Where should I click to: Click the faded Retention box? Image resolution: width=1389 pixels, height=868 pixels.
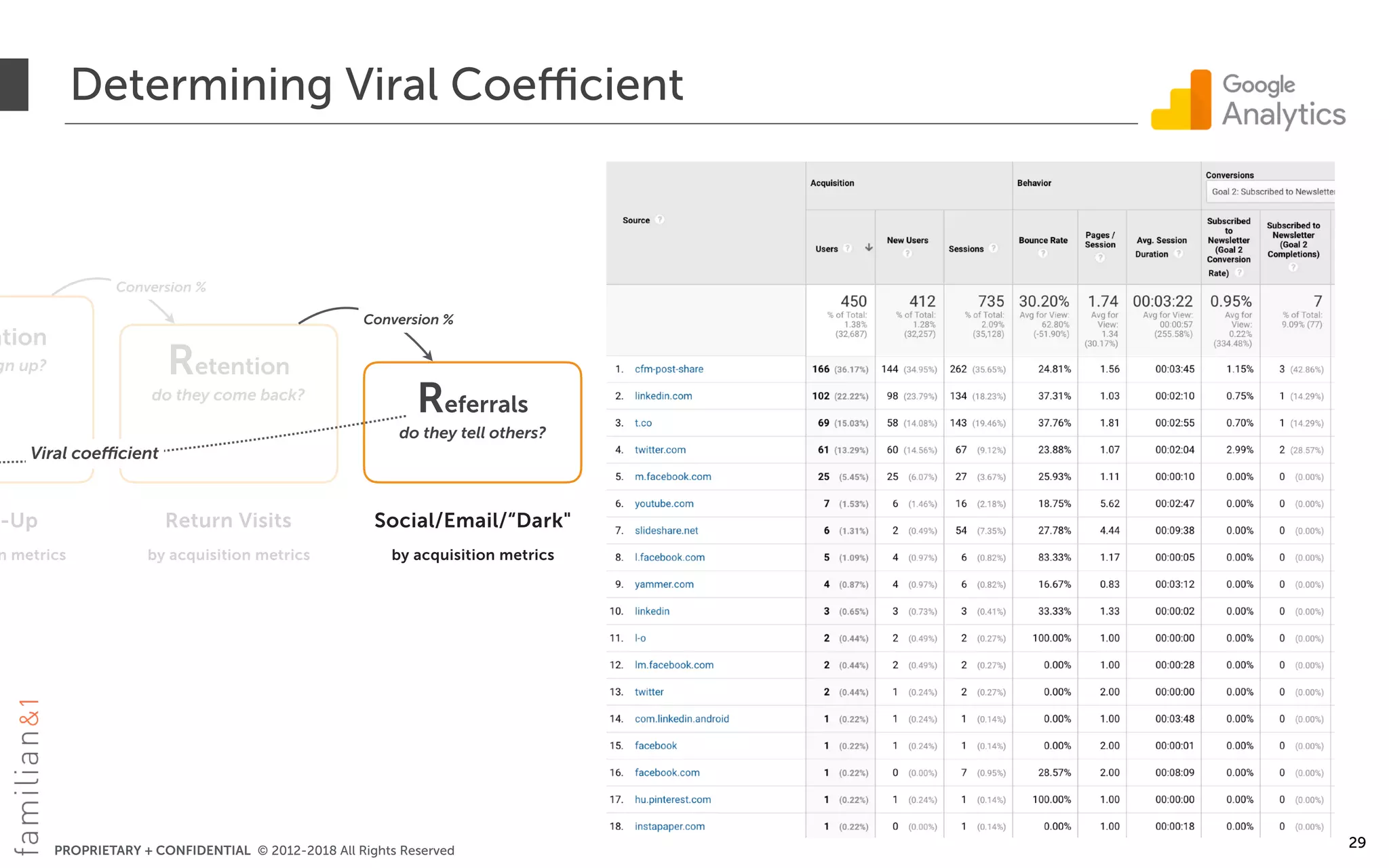pos(229,403)
